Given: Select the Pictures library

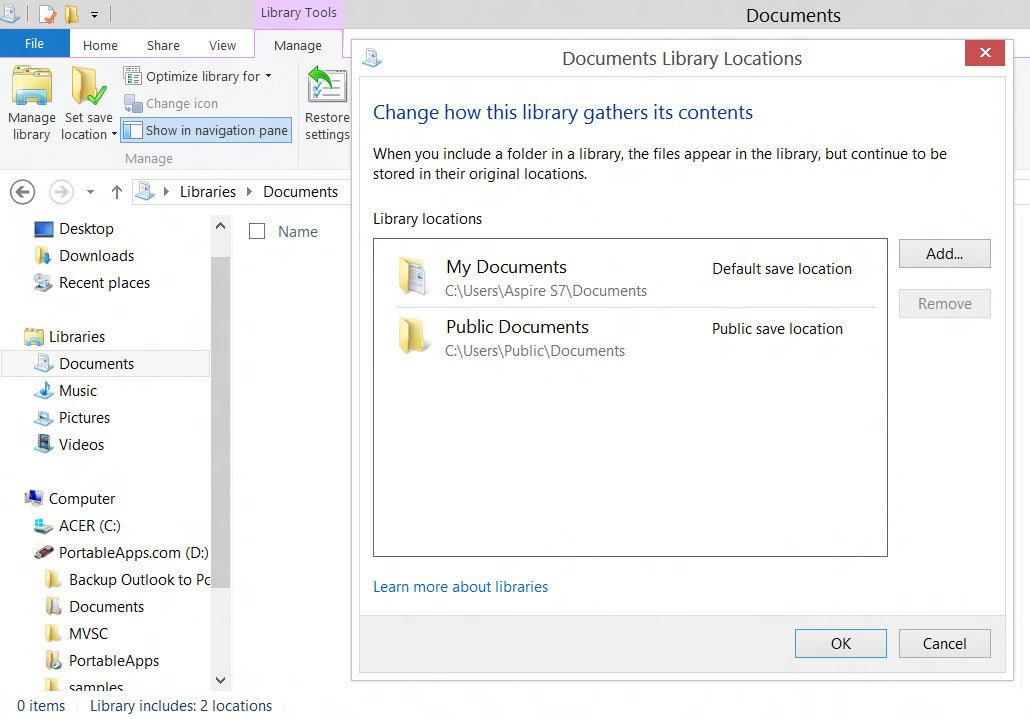Looking at the screenshot, I should pyautogui.click(x=84, y=418).
